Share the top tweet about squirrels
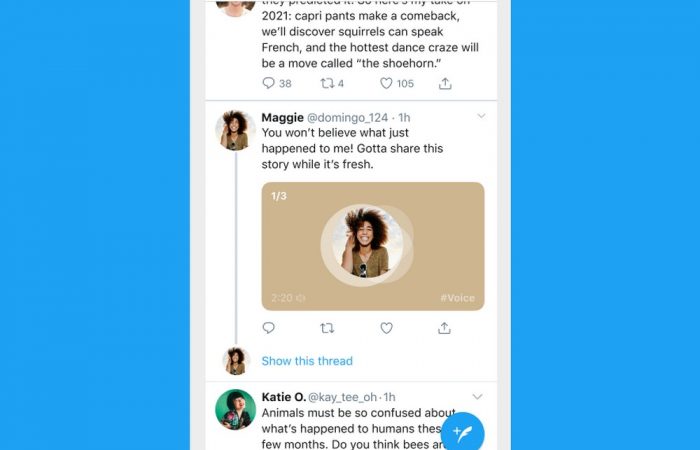Image resolution: width=700 pixels, height=450 pixels. pyautogui.click(x=445, y=84)
